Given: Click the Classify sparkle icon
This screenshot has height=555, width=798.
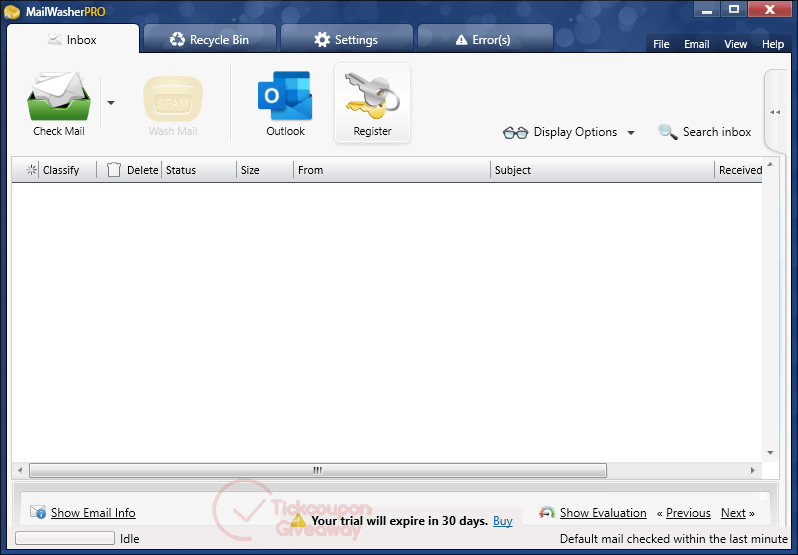Looking at the screenshot, I should [x=32, y=170].
